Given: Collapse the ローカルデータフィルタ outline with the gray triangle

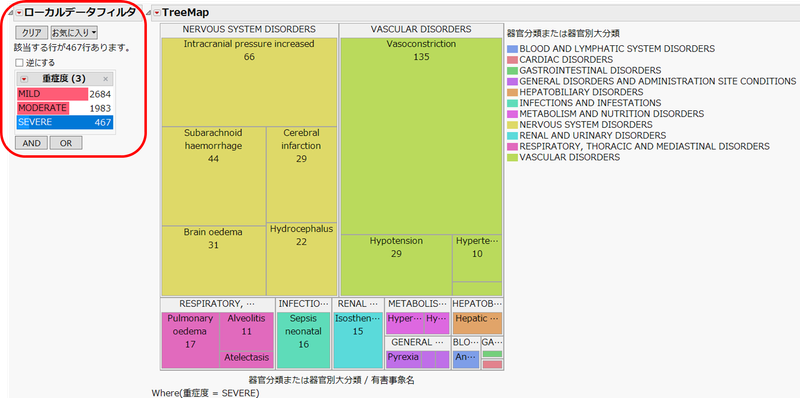Looking at the screenshot, I should [x=11, y=13].
